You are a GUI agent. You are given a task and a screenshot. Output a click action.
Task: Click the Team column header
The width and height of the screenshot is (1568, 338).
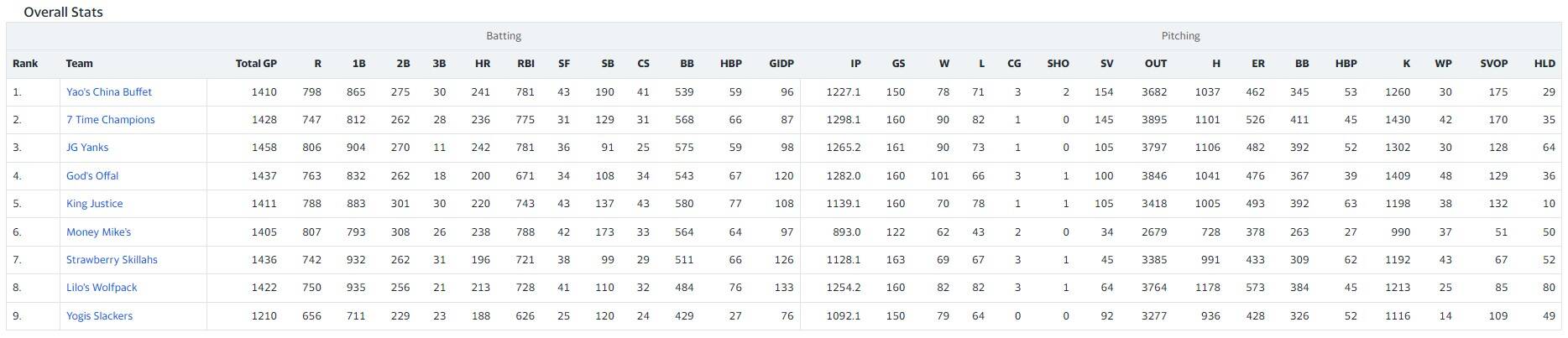(x=80, y=64)
